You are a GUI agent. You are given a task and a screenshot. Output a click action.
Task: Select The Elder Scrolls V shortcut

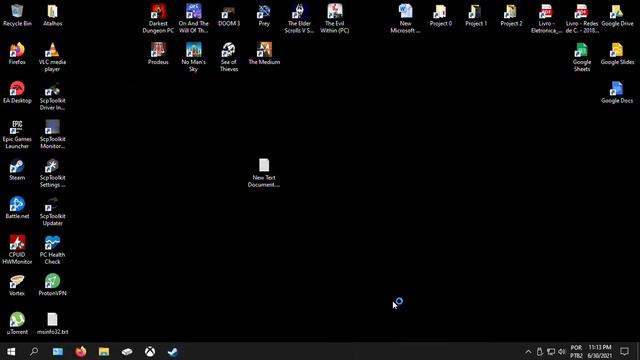click(299, 19)
